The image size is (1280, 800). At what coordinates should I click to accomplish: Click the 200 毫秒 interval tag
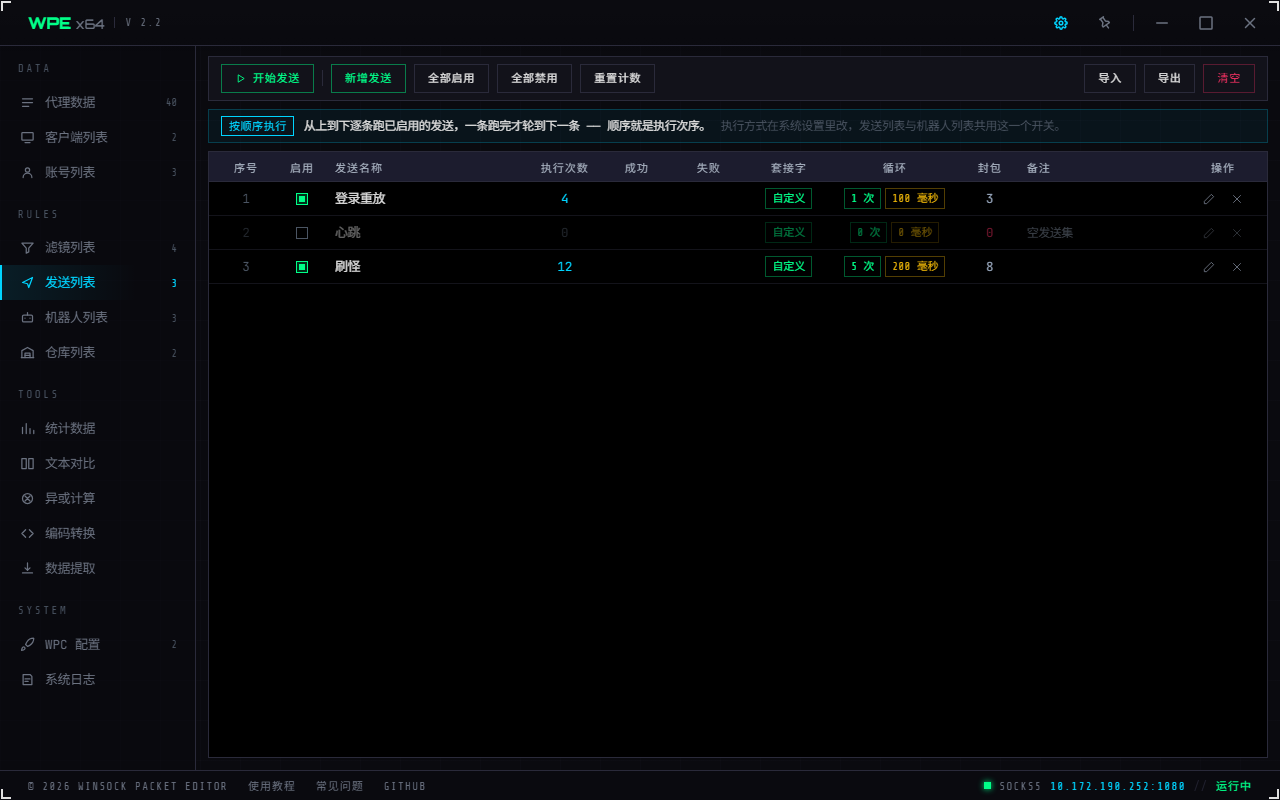(915, 267)
